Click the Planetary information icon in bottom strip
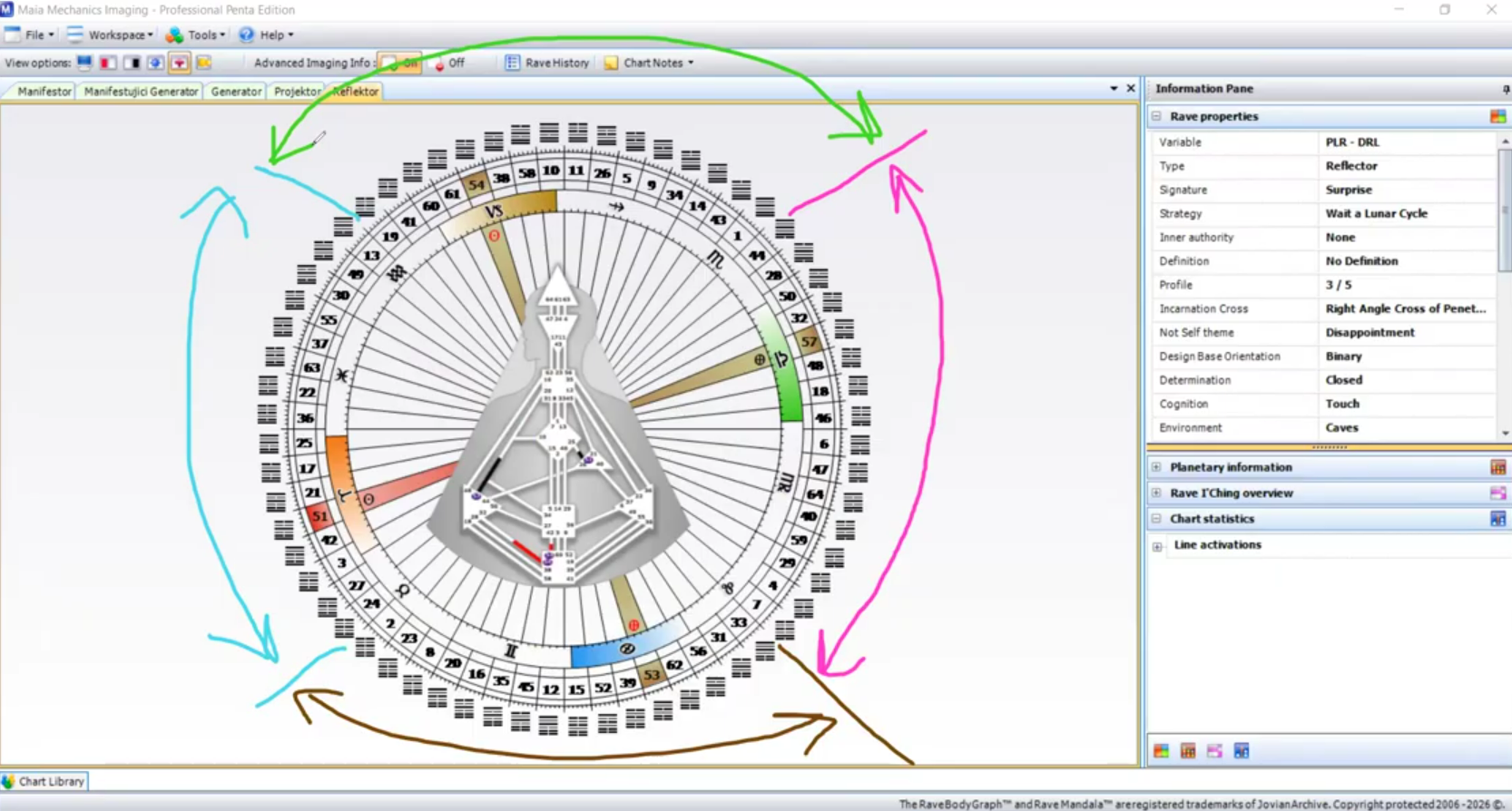This screenshot has height=811, width=1512. pos(1187,751)
